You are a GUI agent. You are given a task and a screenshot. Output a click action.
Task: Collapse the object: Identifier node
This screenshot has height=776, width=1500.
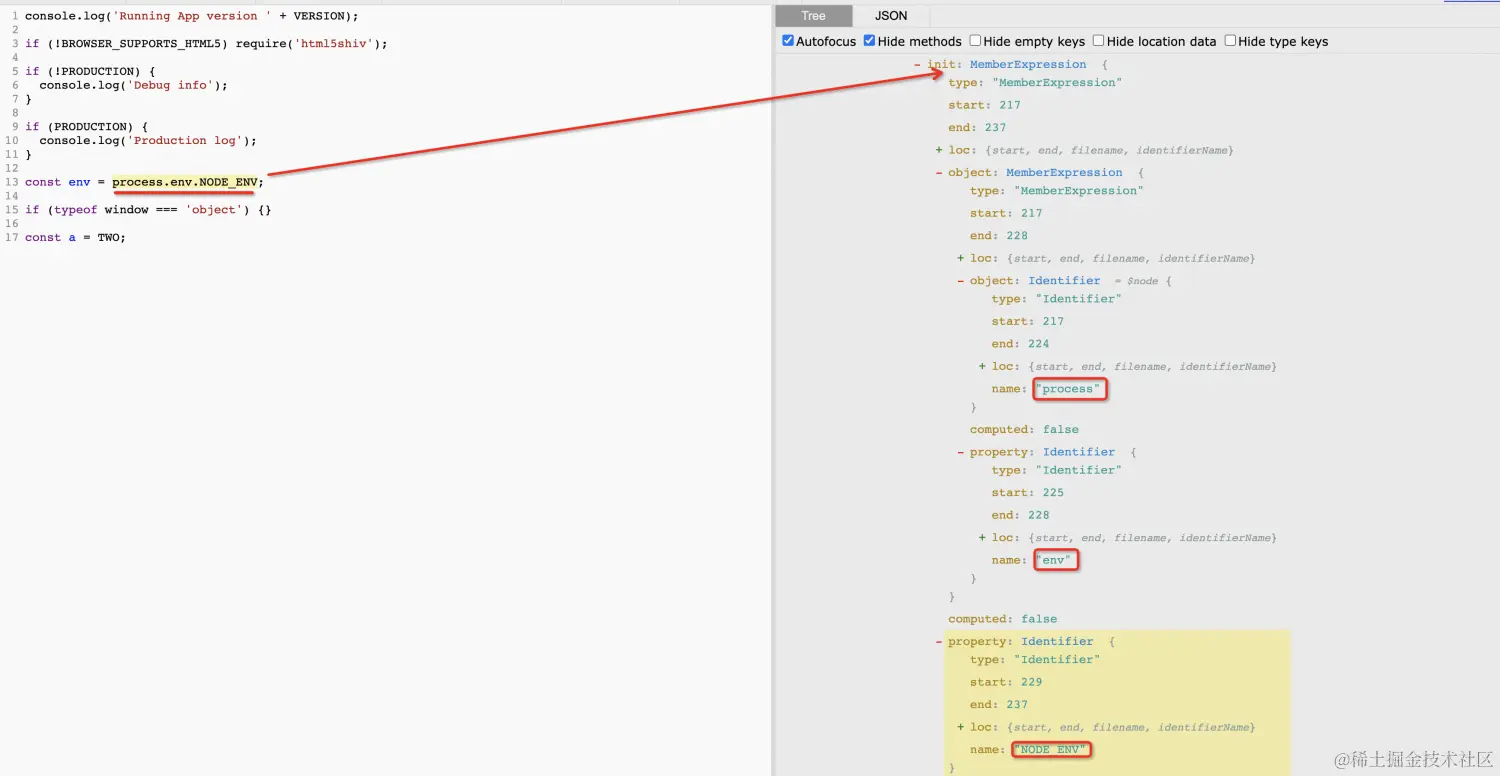point(961,281)
